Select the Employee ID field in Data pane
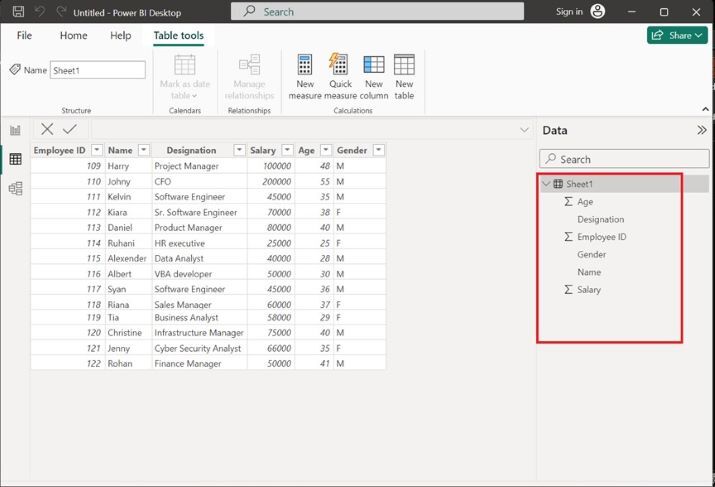This screenshot has height=487, width=715. click(602, 237)
